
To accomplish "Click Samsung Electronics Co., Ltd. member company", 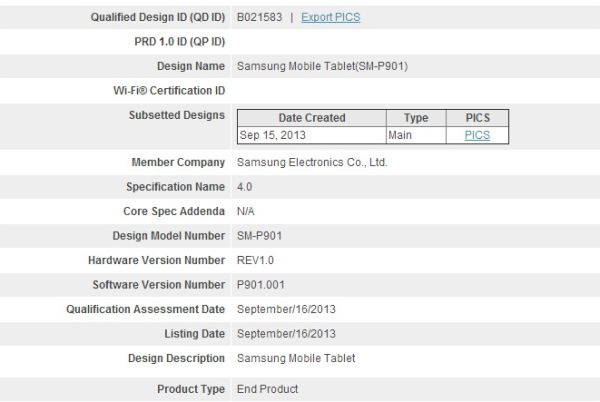I will pyautogui.click(x=310, y=162).
